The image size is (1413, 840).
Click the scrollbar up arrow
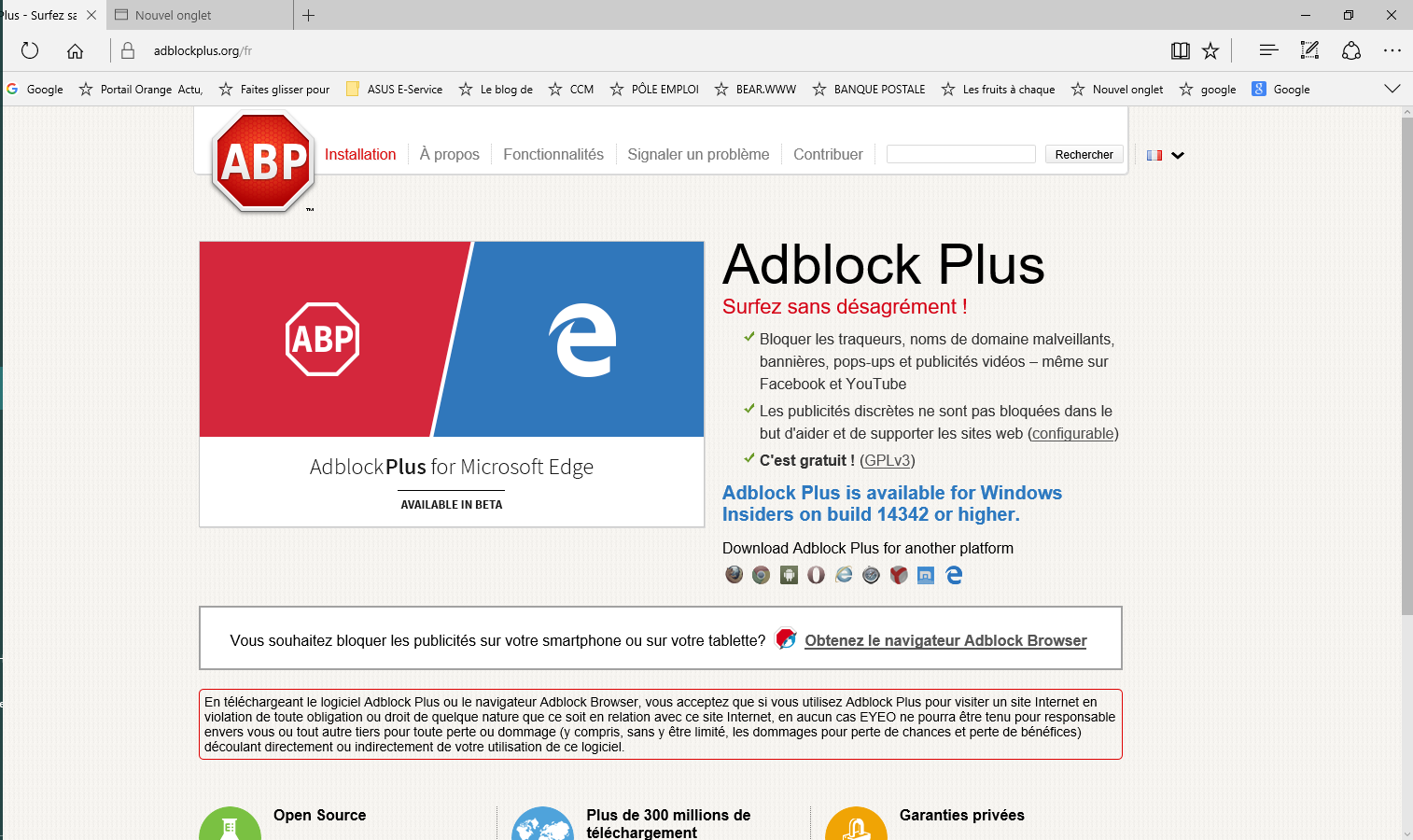tap(1406, 112)
